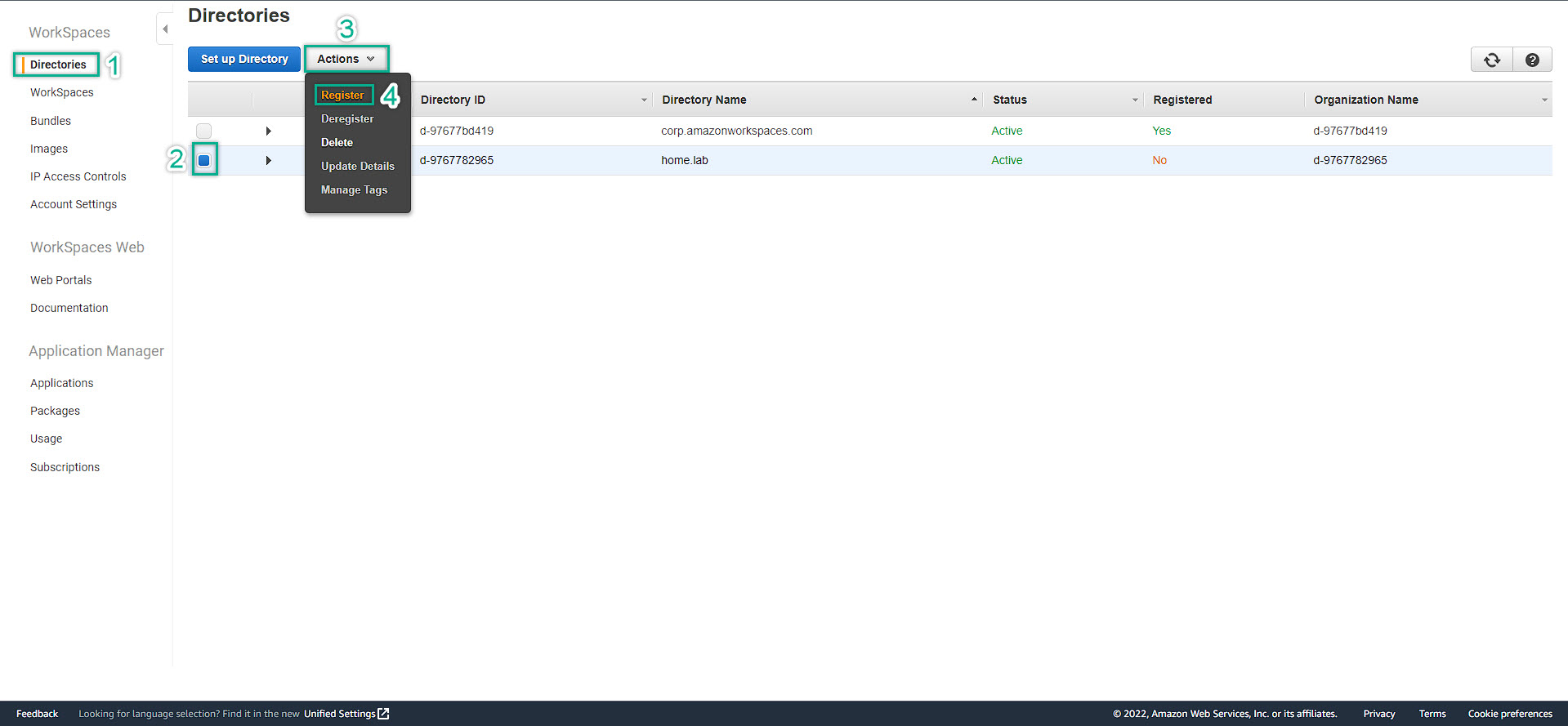Click Active status of home.lab row
1568x726 pixels.
(1007, 160)
